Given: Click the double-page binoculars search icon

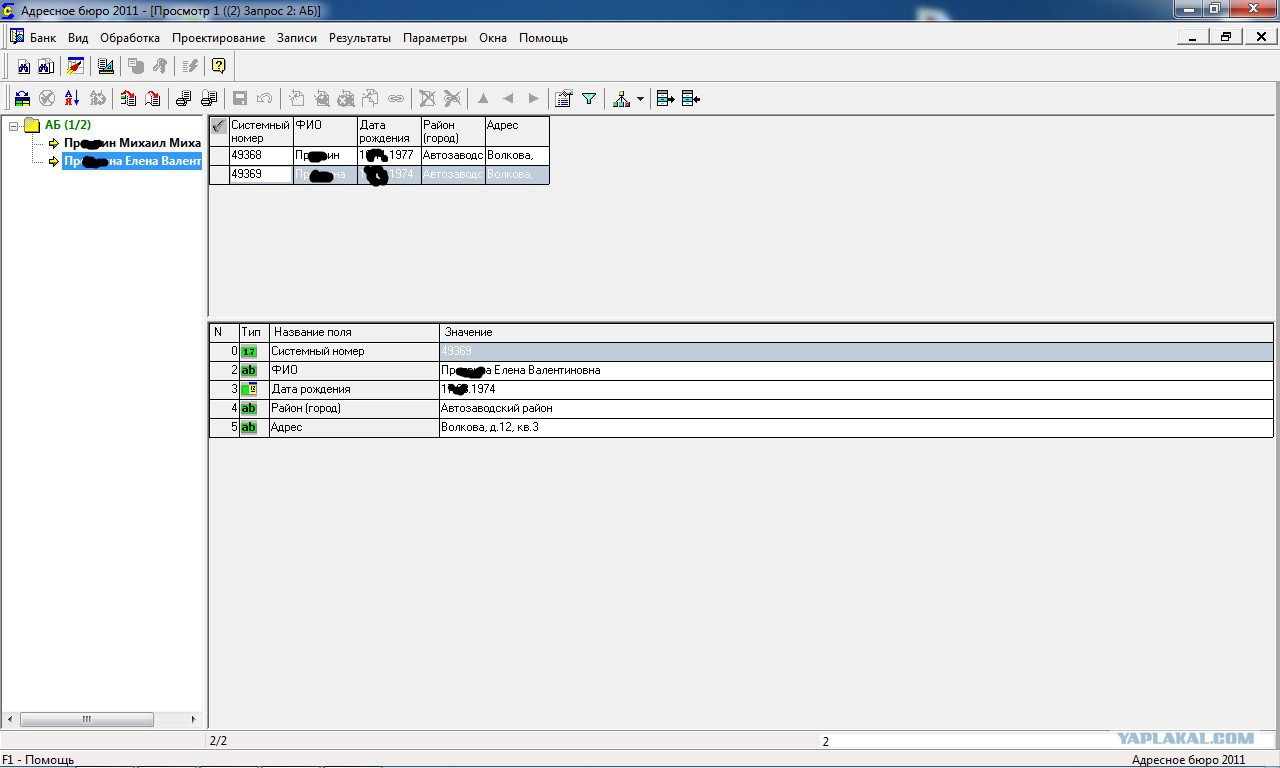Looking at the screenshot, I should [x=46, y=67].
